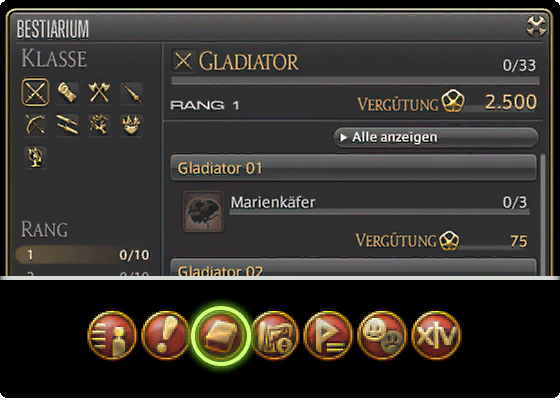The image size is (560, 400).
Task: Select Rang 1 in the rank list
Action: pos(83,255)
